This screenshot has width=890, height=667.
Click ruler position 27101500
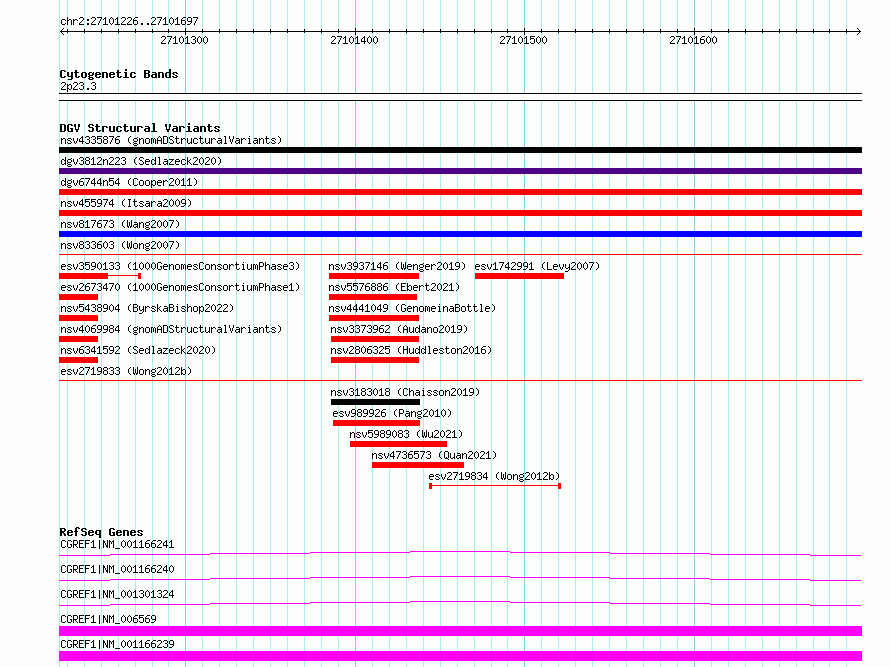(523, 40)
